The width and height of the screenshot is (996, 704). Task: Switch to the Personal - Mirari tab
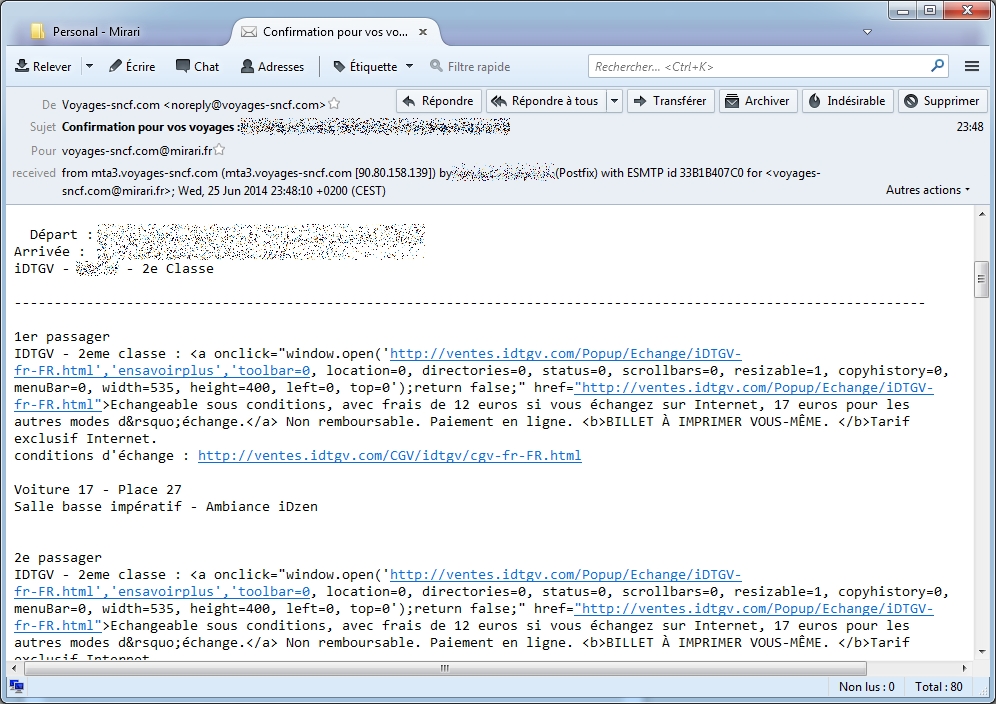pyautogui.click(x=89, y=32)
